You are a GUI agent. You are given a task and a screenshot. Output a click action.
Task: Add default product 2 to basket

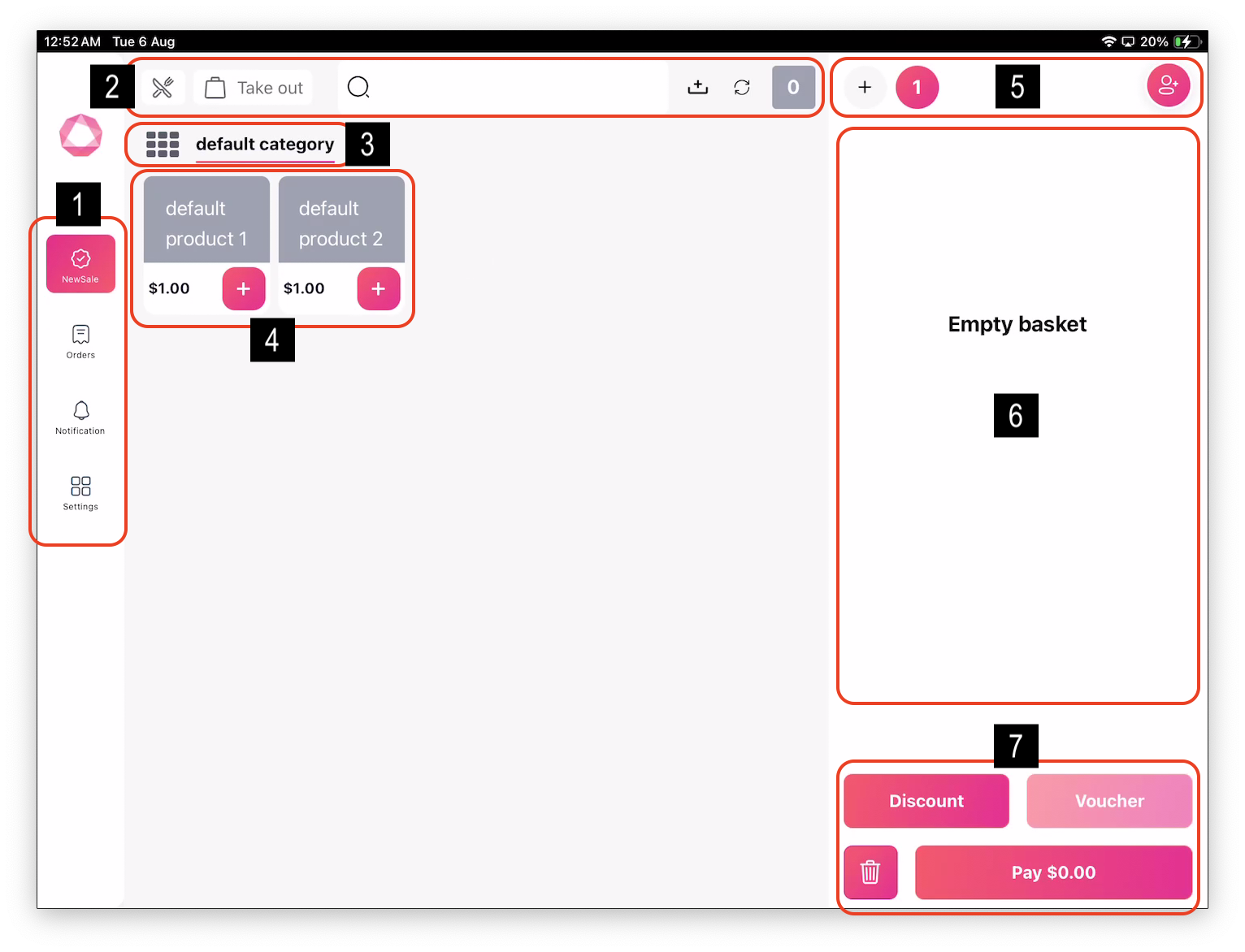coord(379,288)
